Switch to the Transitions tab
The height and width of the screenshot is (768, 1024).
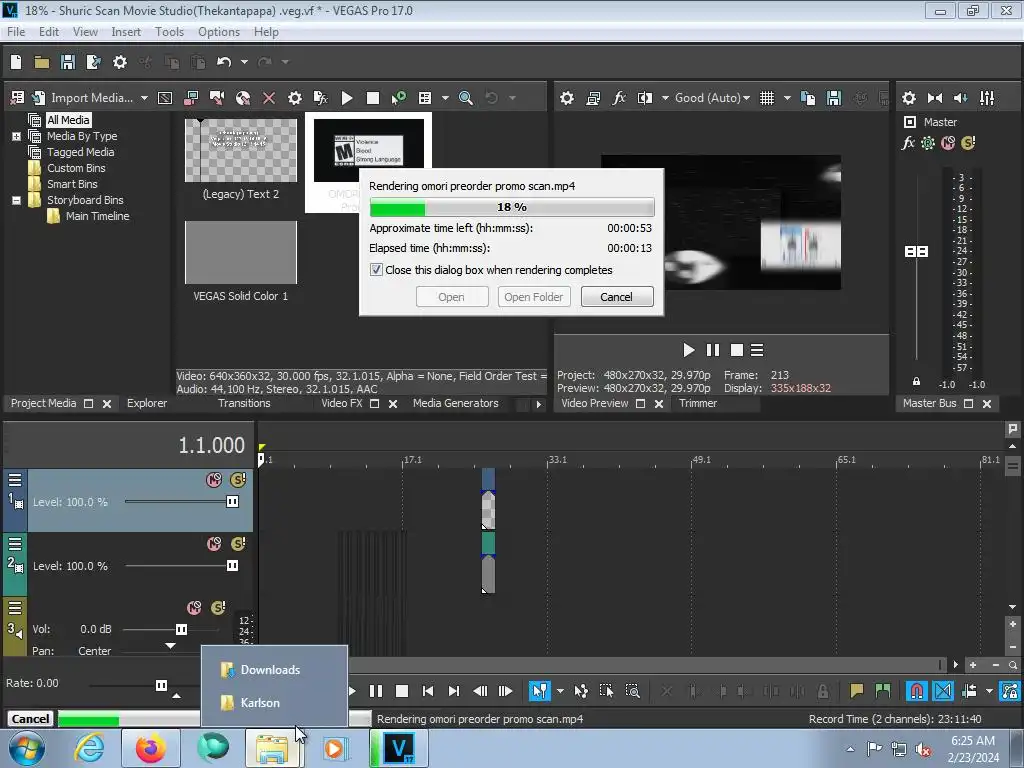tap(244, 404)
